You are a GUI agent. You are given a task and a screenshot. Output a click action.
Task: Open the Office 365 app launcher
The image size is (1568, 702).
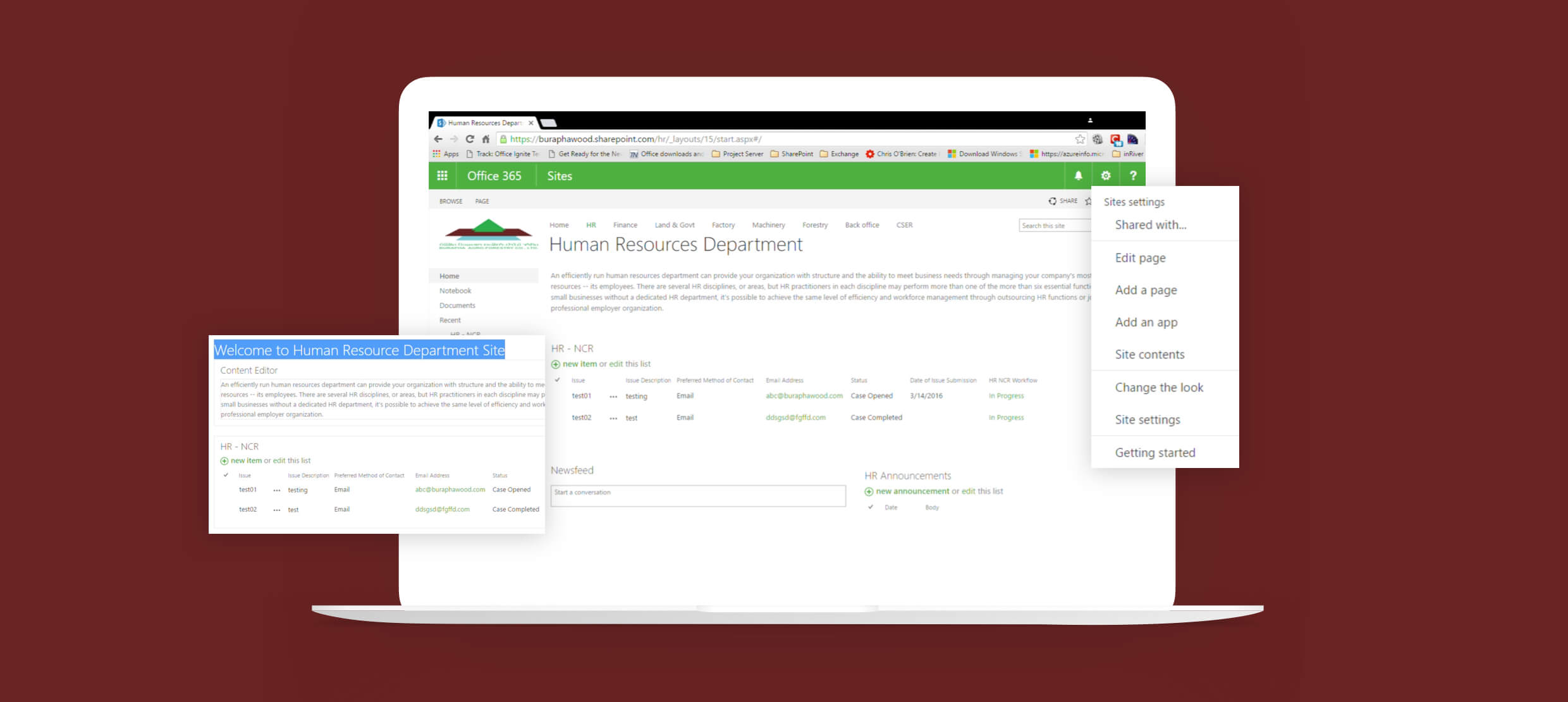pyautogui.click(x=442, y=175)
